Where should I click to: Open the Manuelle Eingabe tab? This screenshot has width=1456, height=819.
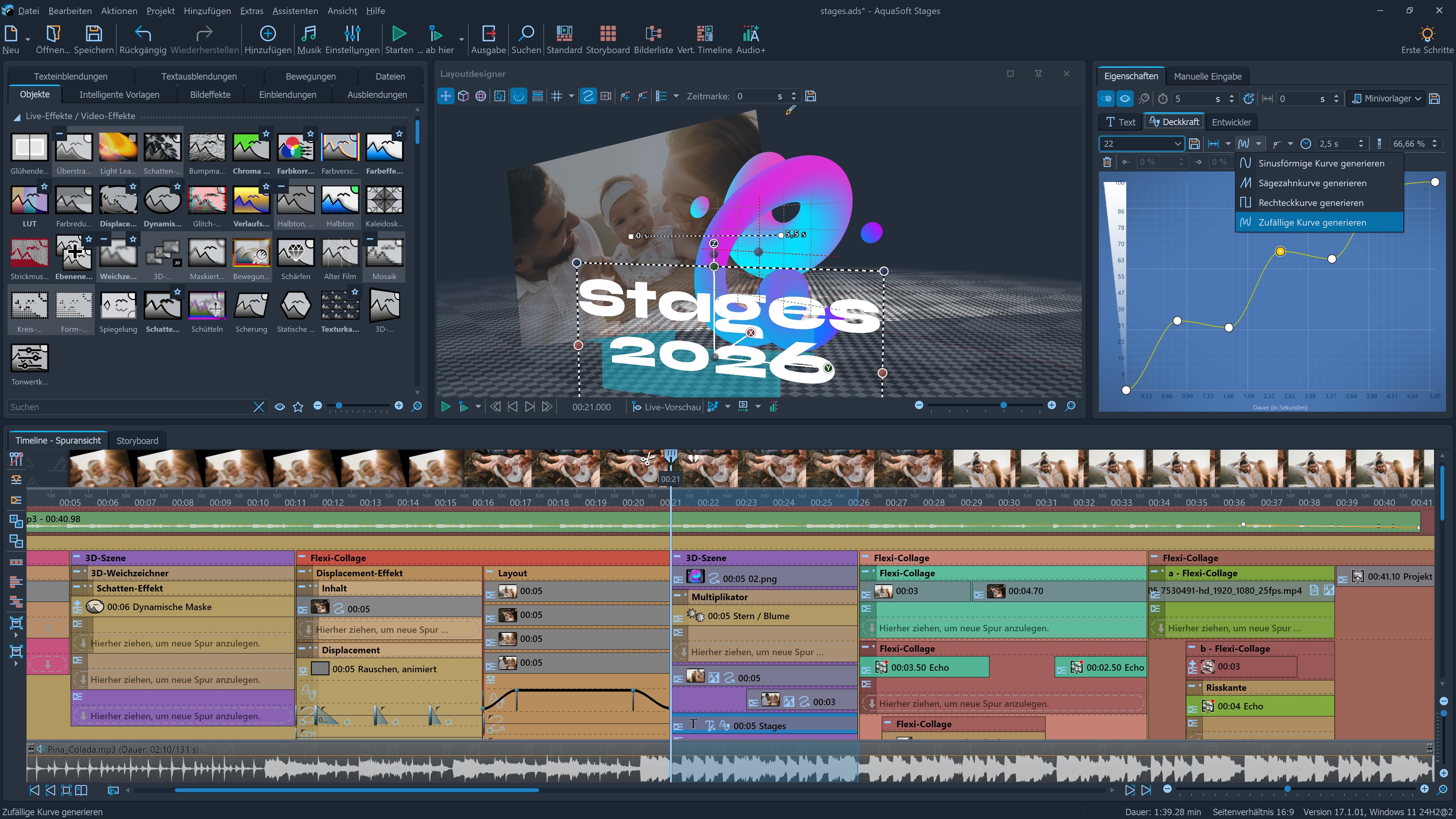tap(1207, 76)
